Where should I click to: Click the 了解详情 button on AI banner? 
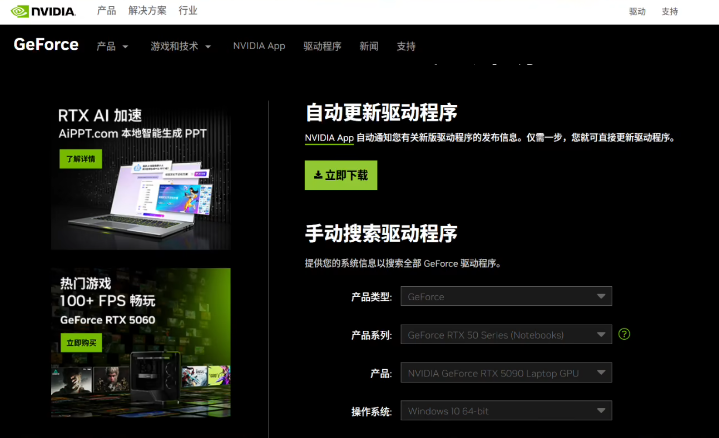79,159
